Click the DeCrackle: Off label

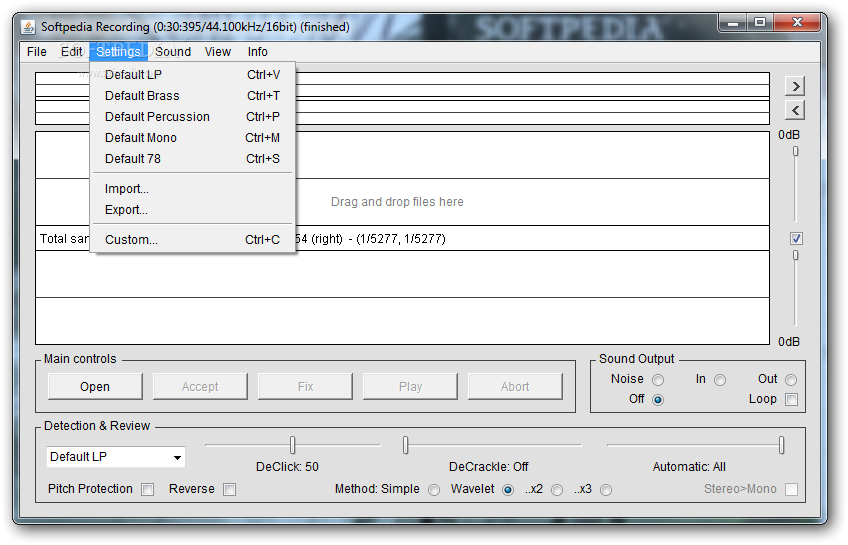click(x=488, y=467)
